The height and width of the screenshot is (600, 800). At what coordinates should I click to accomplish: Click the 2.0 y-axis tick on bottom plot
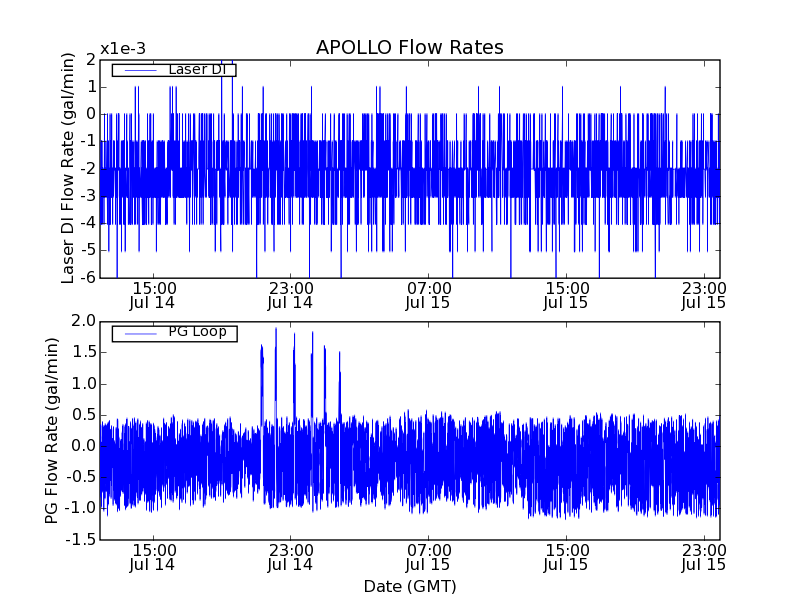point(83,321)
